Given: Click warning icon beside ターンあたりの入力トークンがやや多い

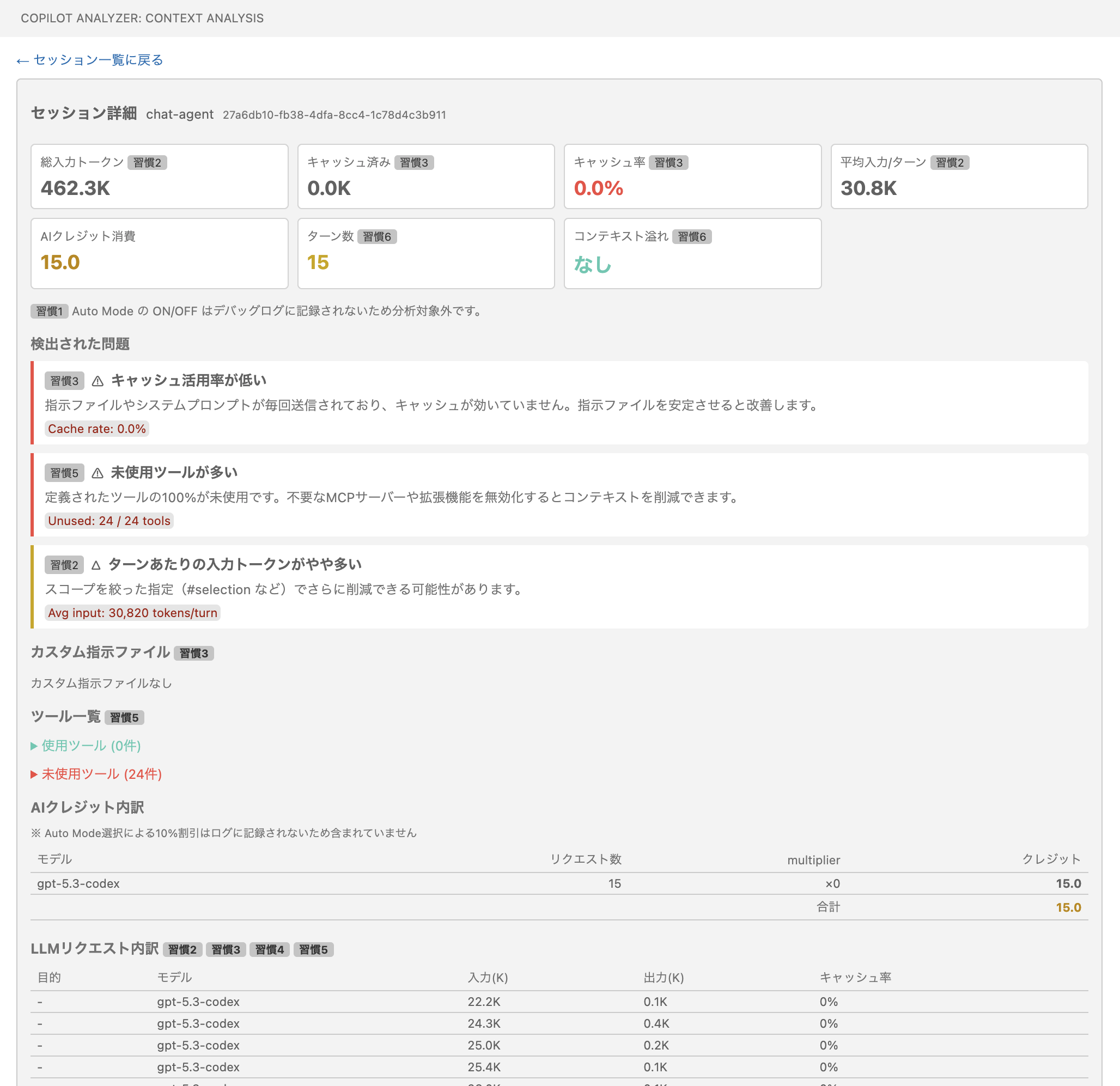Looking at the screenshot, I should (96, 565).
